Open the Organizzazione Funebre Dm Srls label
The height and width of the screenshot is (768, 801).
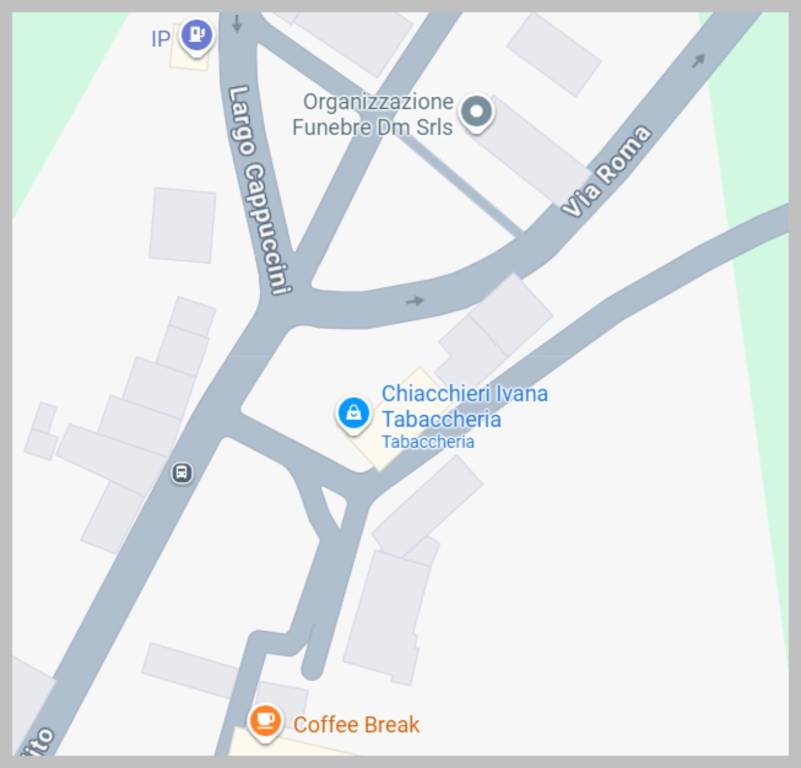tap(373, 114)
